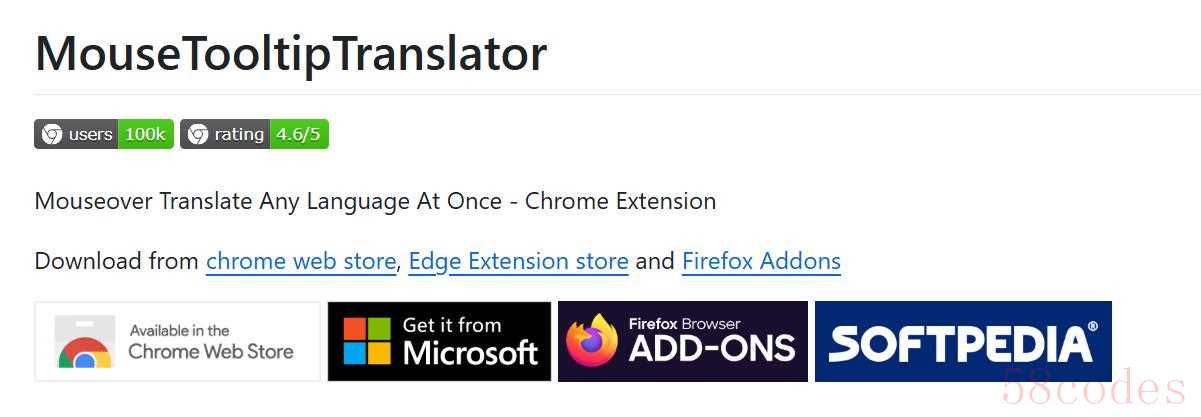Click the MouseTooltipTranslator heading
1201x417 pixels.
point(291,53)
